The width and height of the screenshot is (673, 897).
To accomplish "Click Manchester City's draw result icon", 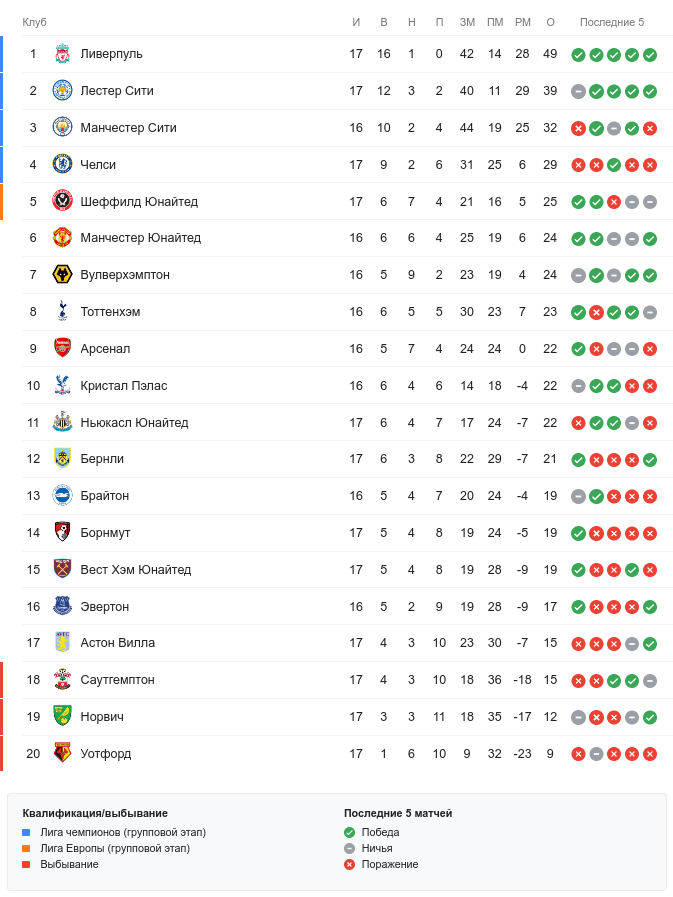I will (614, 128).
